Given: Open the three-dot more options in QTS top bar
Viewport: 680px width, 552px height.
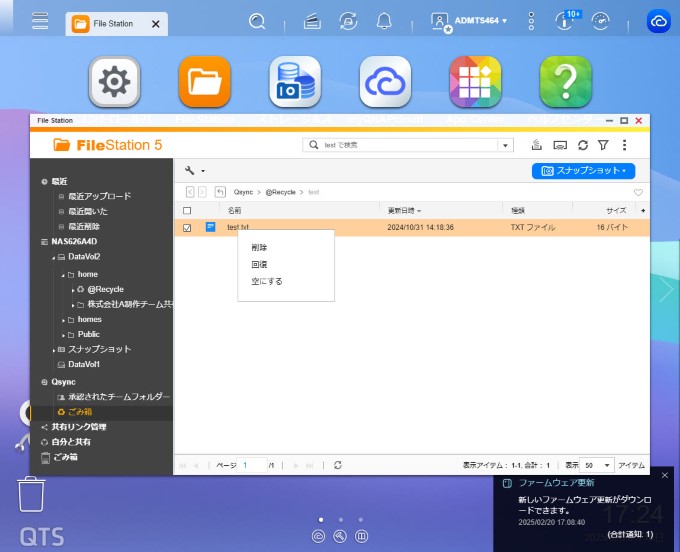Looking at the screenshot, I should [x=531, y=21].
